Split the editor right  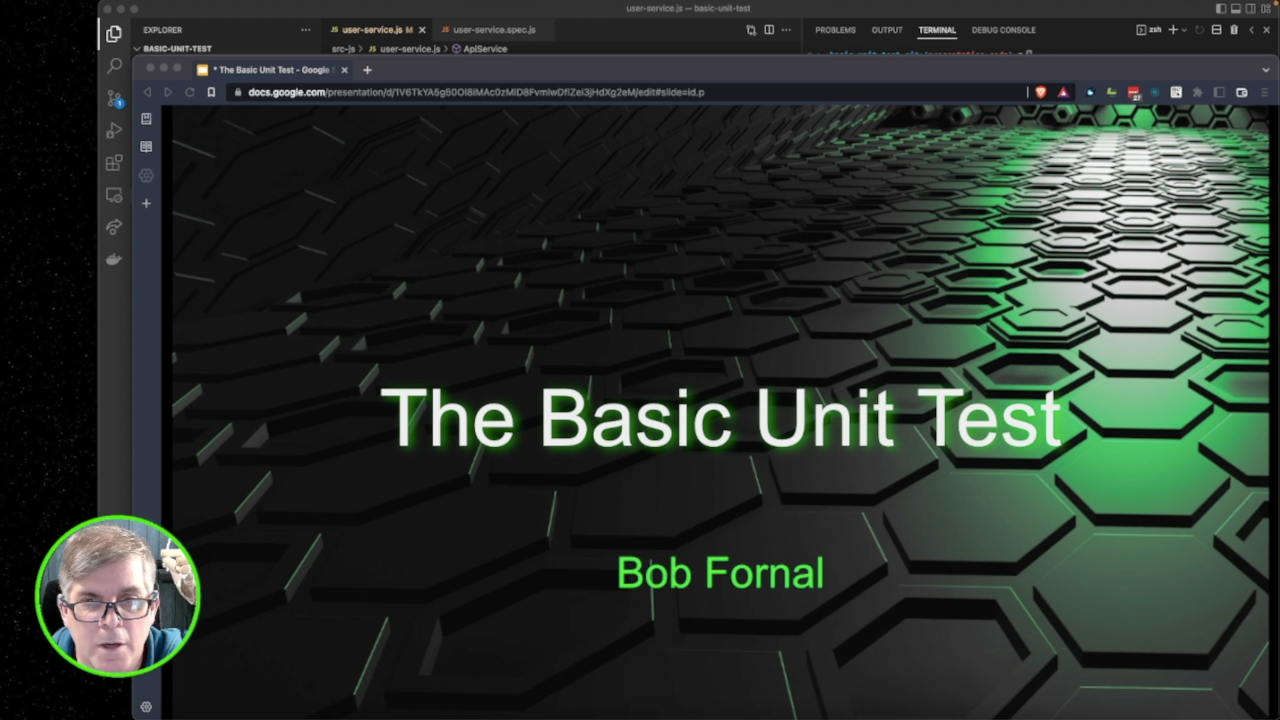pyautogui.click(x=769, y=30)
